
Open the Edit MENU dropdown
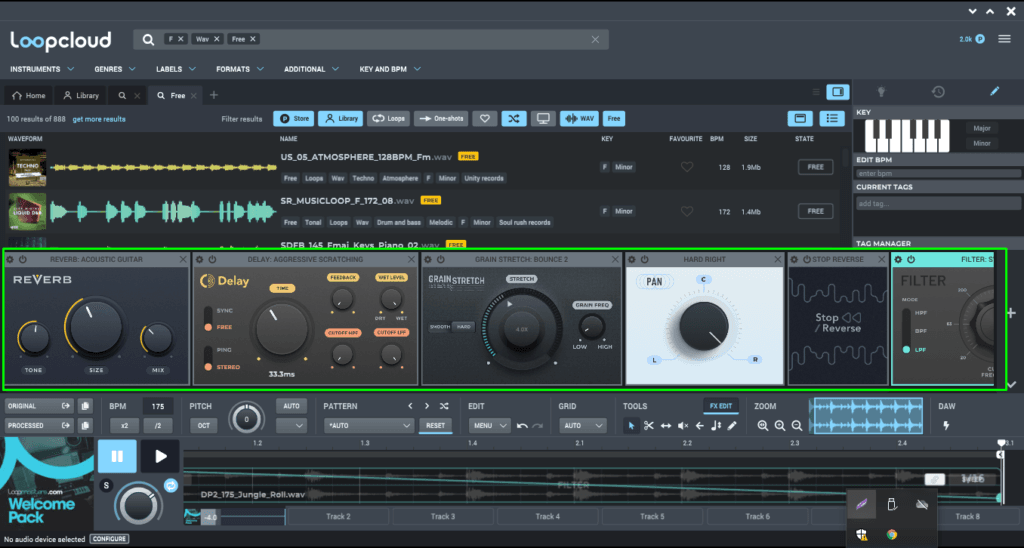pyautogui.click(x=489, y=426)
